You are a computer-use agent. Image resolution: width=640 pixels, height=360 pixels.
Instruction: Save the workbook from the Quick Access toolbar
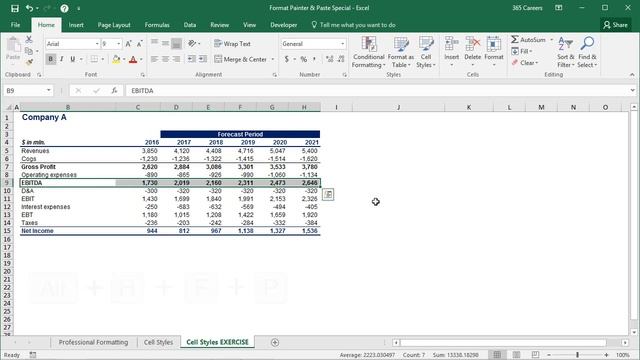15,8
